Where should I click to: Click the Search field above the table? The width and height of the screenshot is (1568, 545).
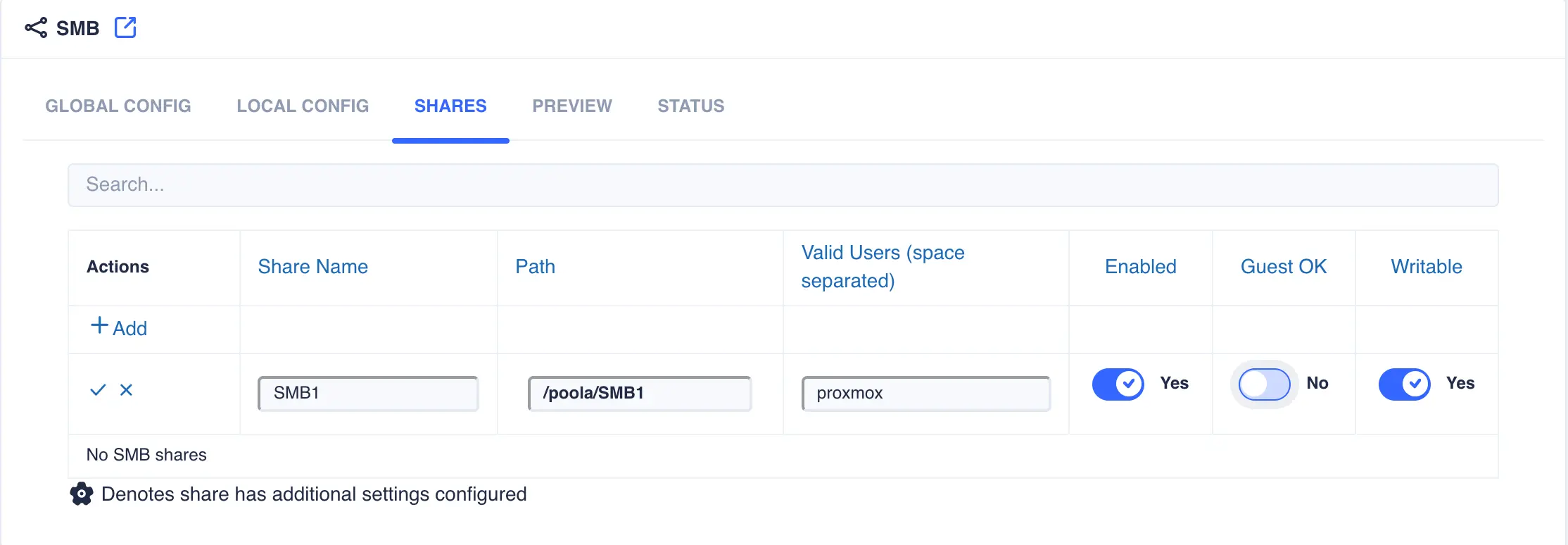coord(783,184)
